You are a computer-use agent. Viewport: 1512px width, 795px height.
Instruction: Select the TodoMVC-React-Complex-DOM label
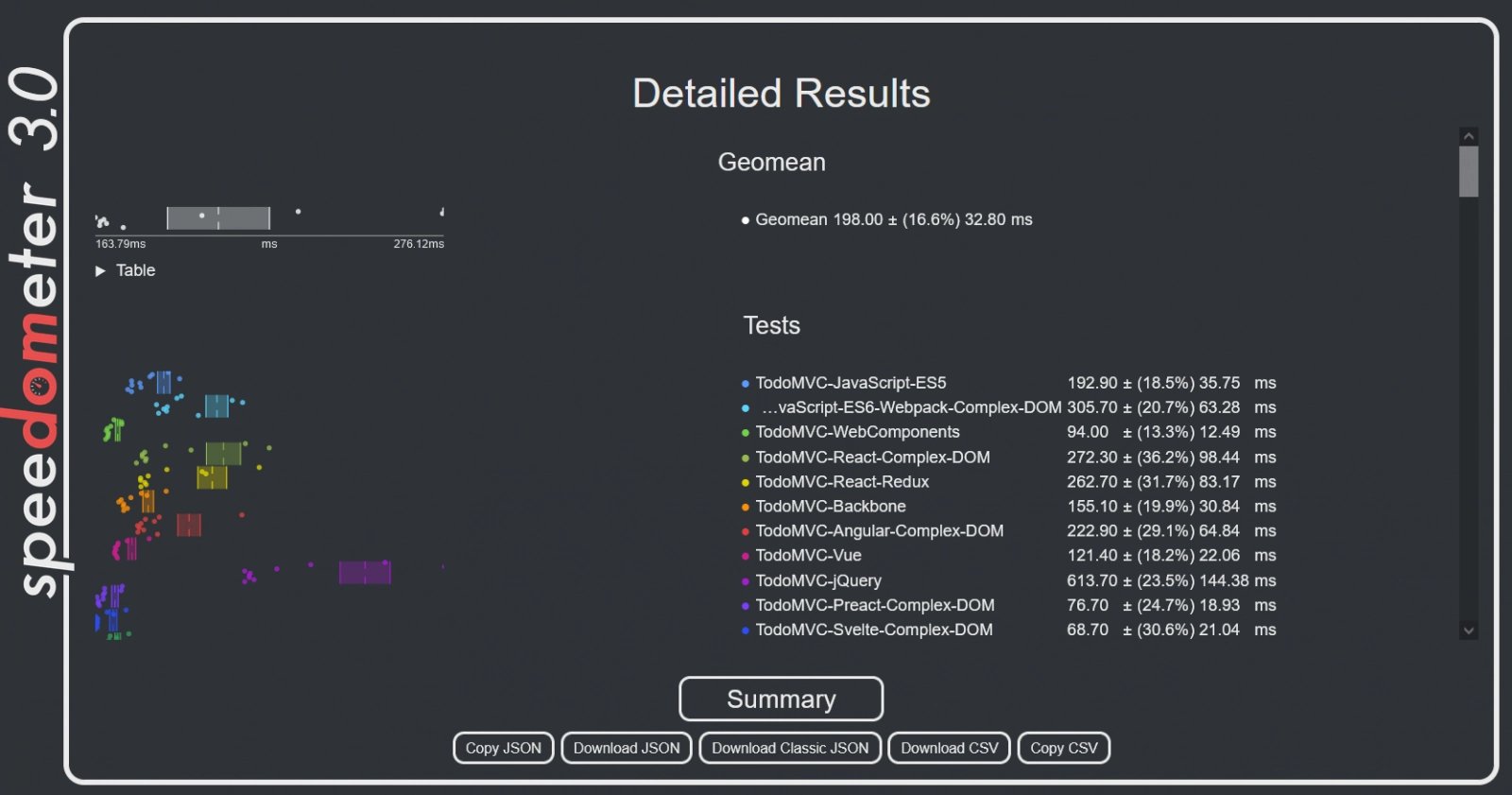click(x=872, y=457)
